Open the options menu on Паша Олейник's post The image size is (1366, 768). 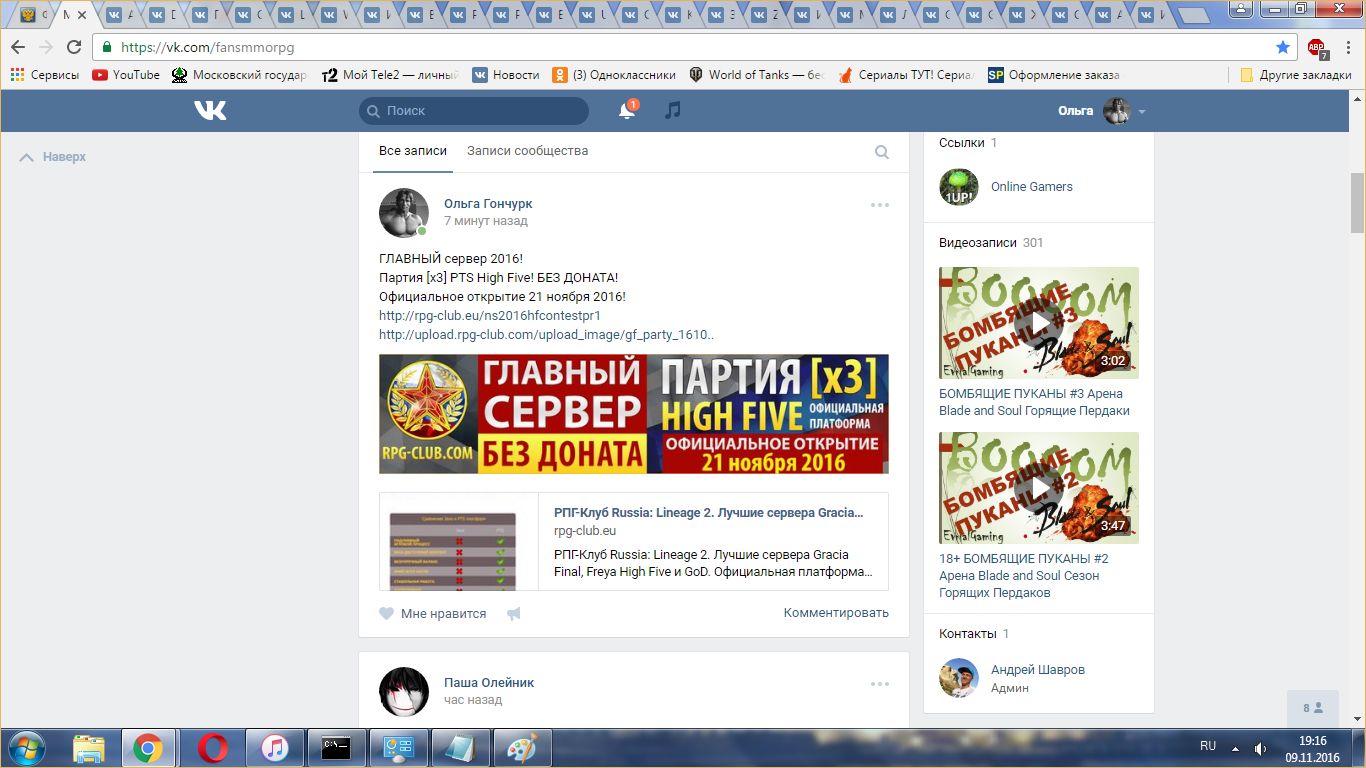(x=880, y=684)
